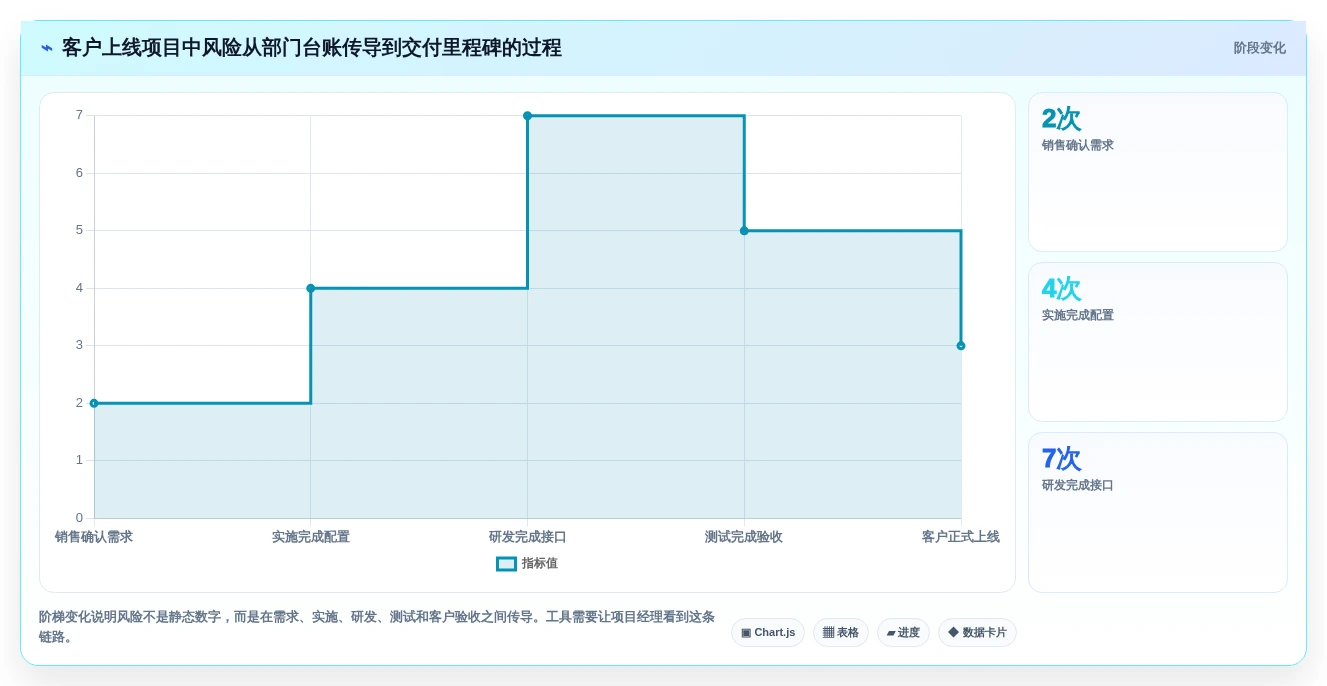Click the data point at 客户正式上线

tap(961, 346)
